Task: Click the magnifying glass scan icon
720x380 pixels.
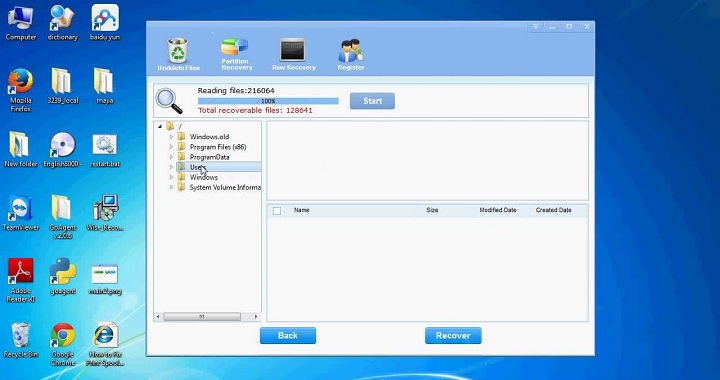Action: pyautogui.click(x=169, y=101)
